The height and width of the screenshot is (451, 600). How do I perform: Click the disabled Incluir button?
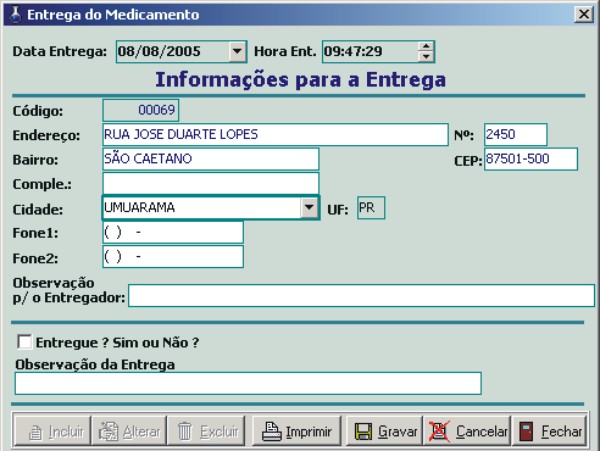[x=52, y=431]
